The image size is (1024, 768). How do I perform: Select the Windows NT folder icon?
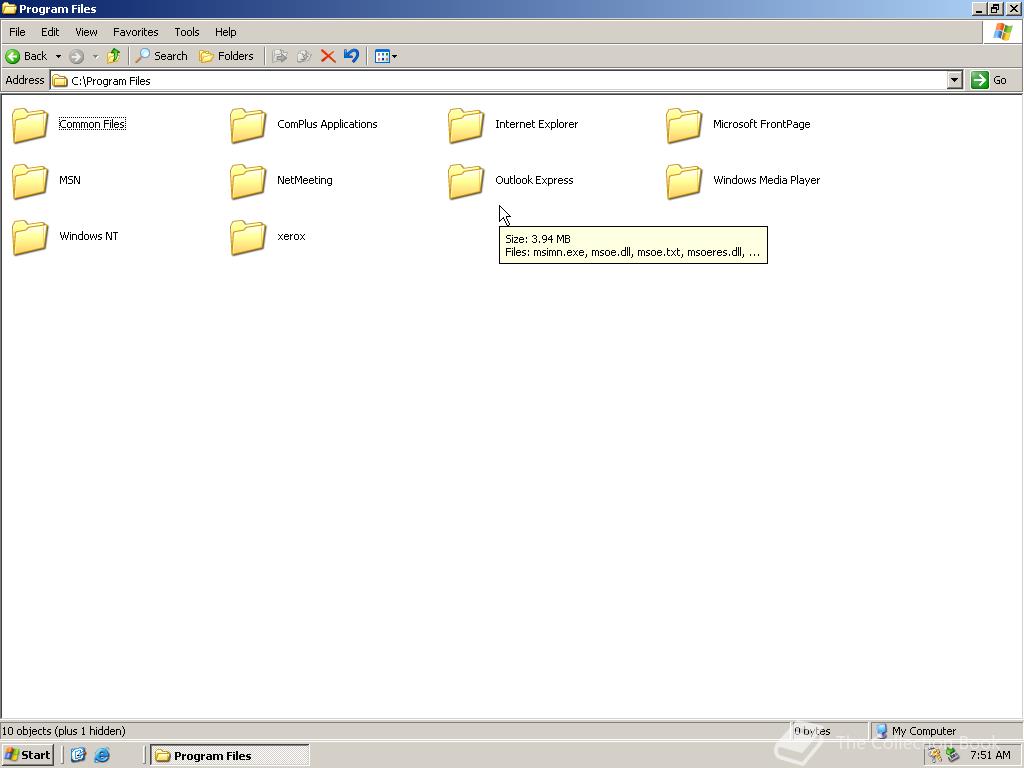point(30,236)
